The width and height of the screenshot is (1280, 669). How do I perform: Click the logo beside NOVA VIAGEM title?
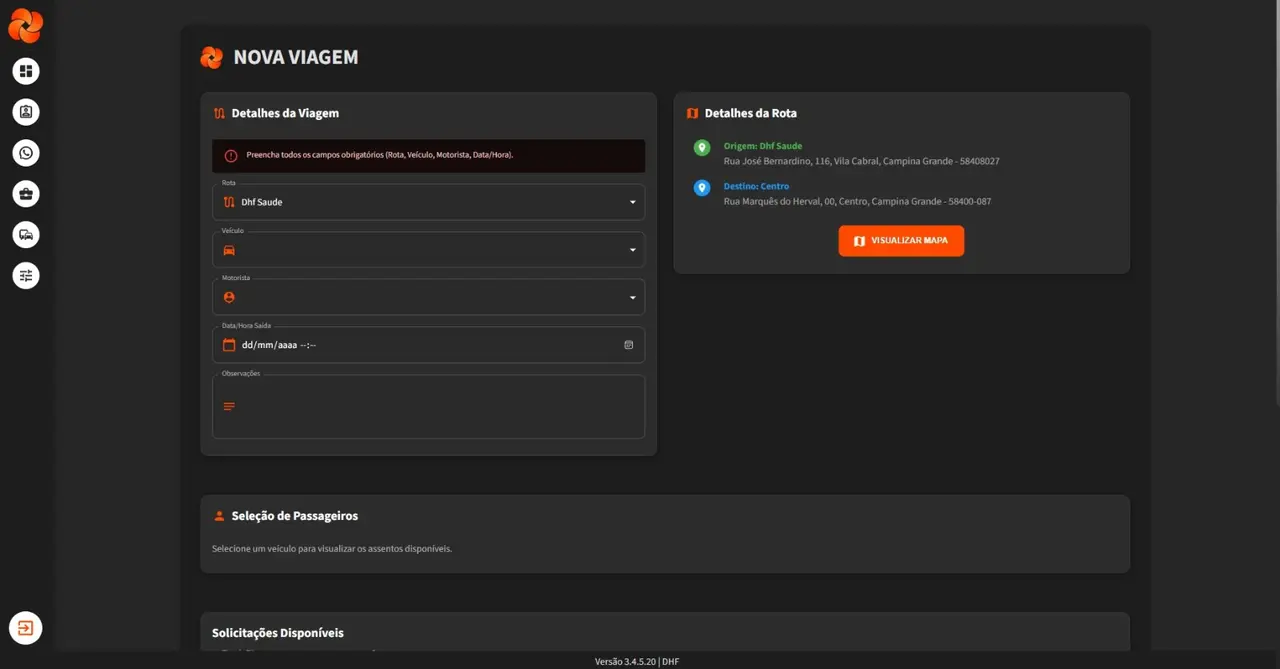click(x=211, y=58)
